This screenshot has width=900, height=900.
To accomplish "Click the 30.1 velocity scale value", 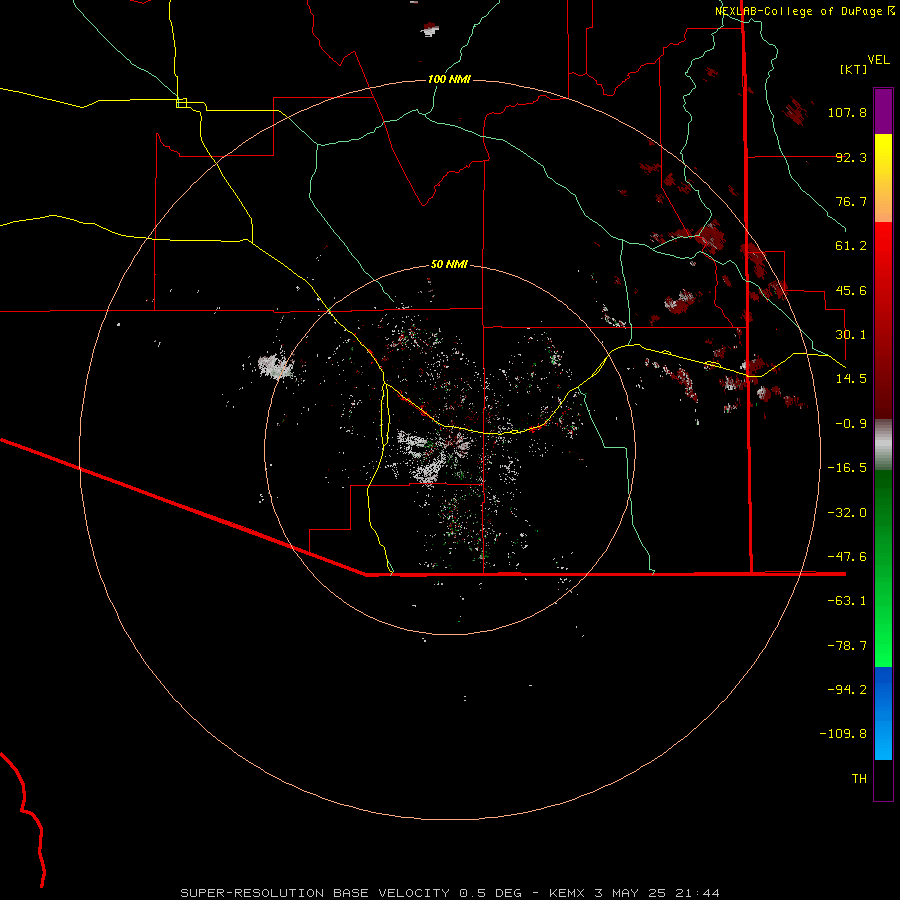I will click(851, 335).
